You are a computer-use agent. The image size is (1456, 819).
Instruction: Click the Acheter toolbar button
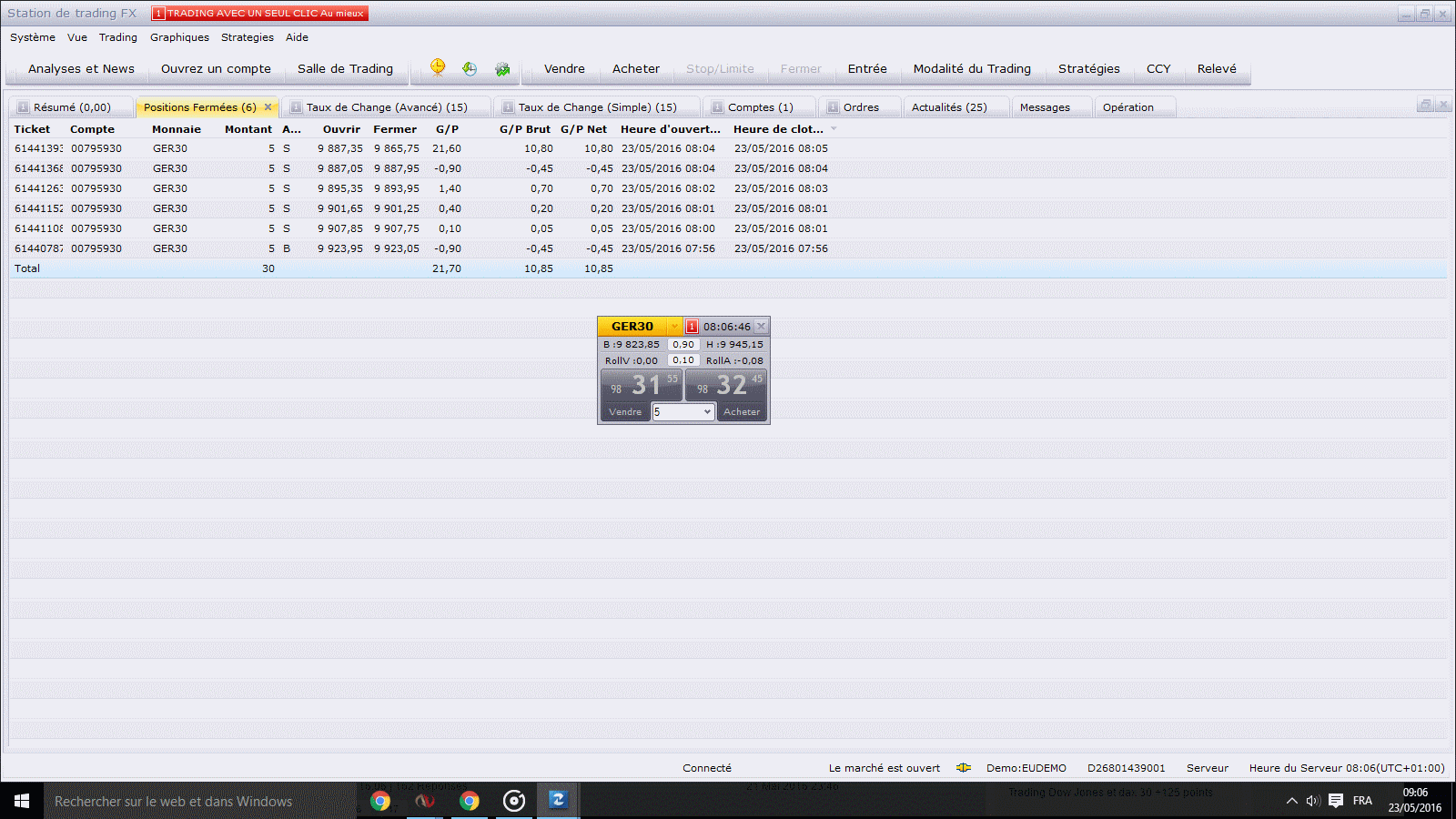click(x=636, y=68)
